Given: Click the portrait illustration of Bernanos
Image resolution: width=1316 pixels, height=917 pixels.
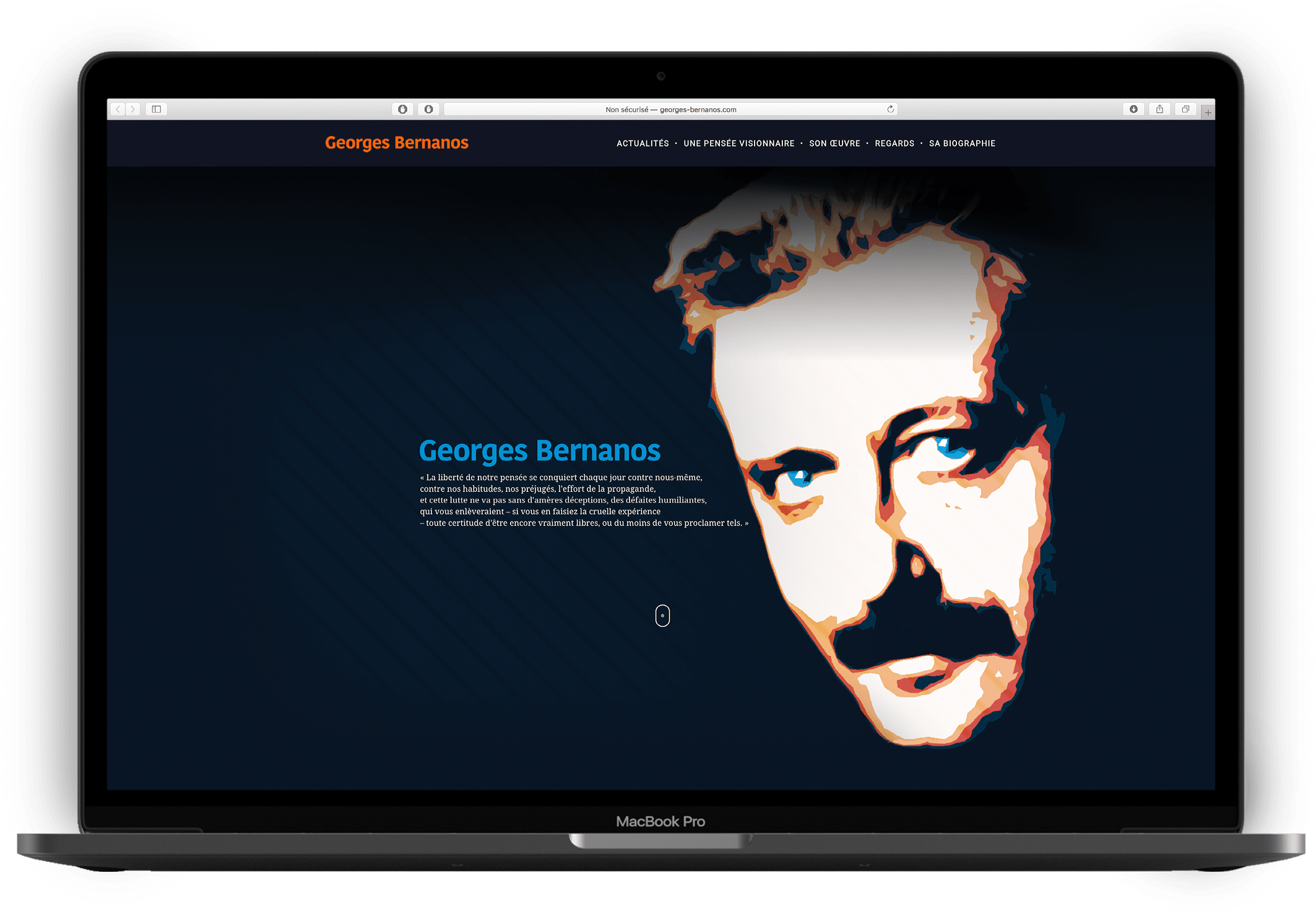Looking at the screenshot, I should pos(860,458).
